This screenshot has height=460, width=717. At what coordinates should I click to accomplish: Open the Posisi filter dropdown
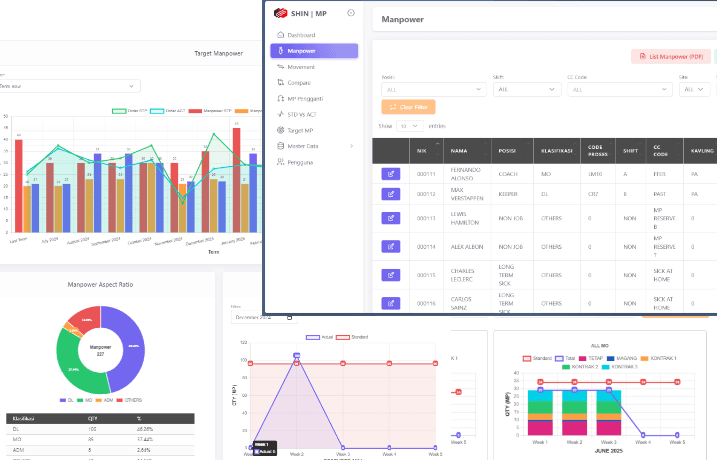[432, 89]
